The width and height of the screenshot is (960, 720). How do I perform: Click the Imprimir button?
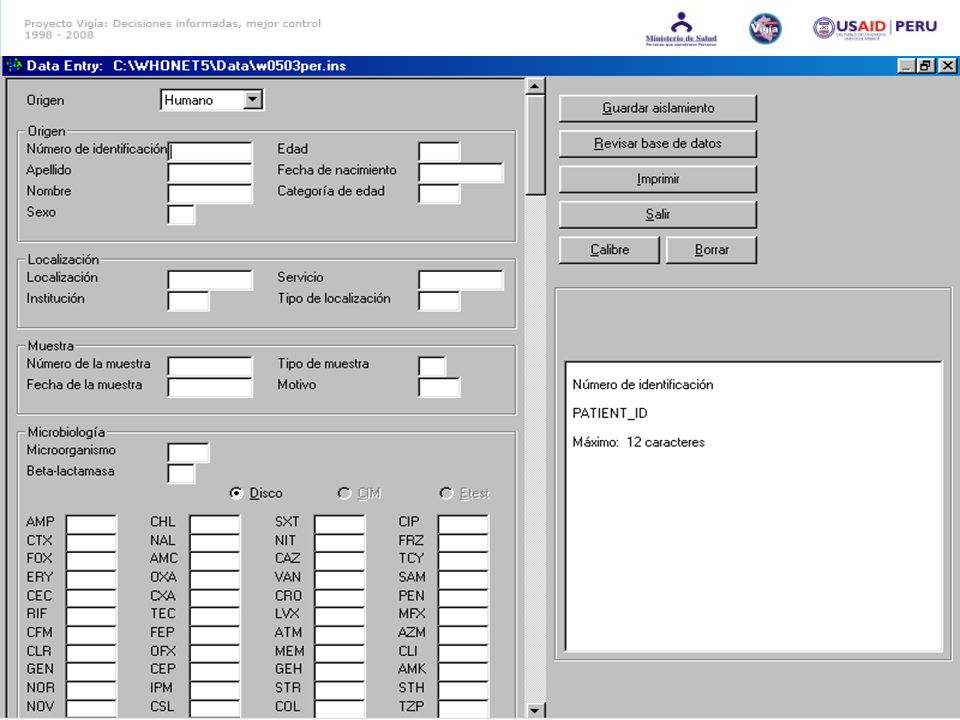[x=658, y=179]
